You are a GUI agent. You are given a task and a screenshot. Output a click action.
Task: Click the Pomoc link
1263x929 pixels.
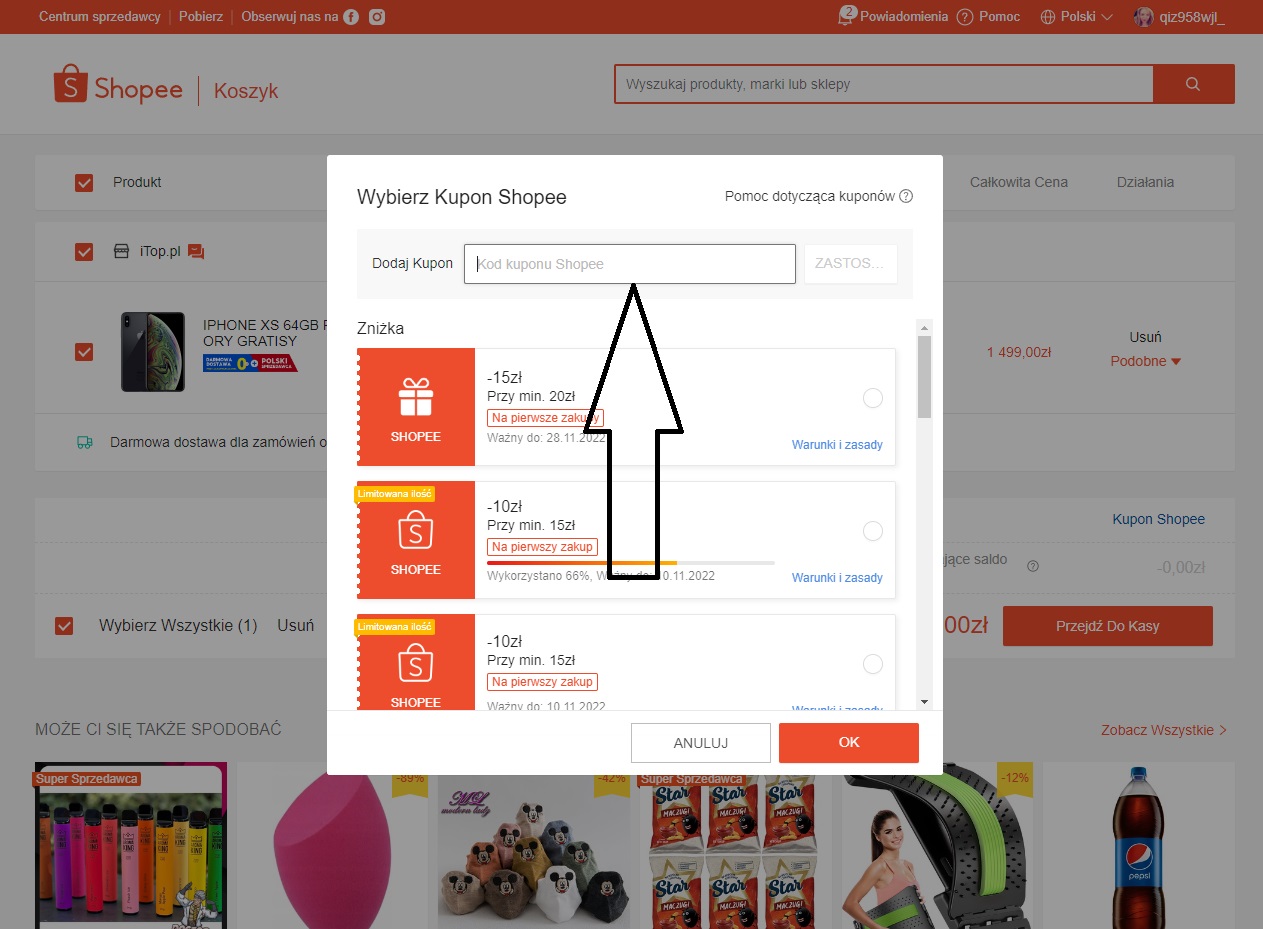click(1000, 17)
